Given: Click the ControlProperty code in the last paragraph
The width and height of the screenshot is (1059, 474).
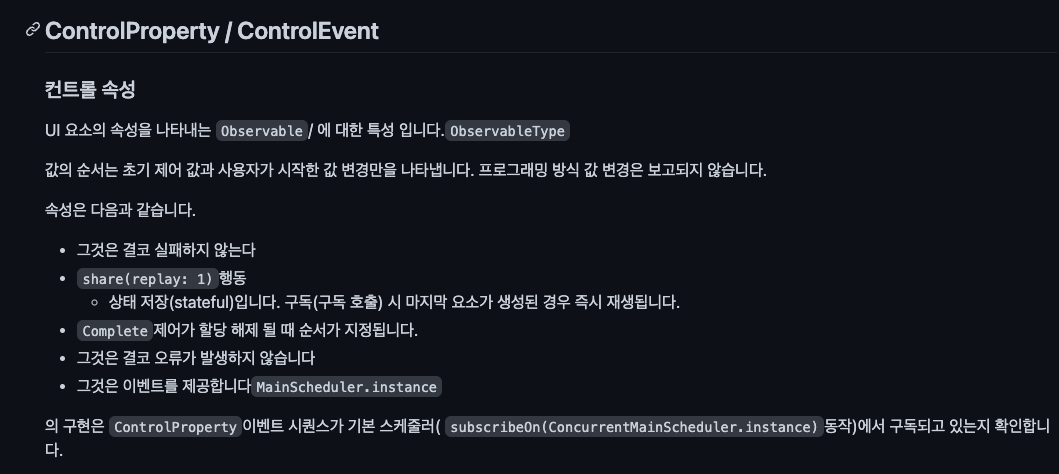Looking at the screenshot, I should [175, 427].
